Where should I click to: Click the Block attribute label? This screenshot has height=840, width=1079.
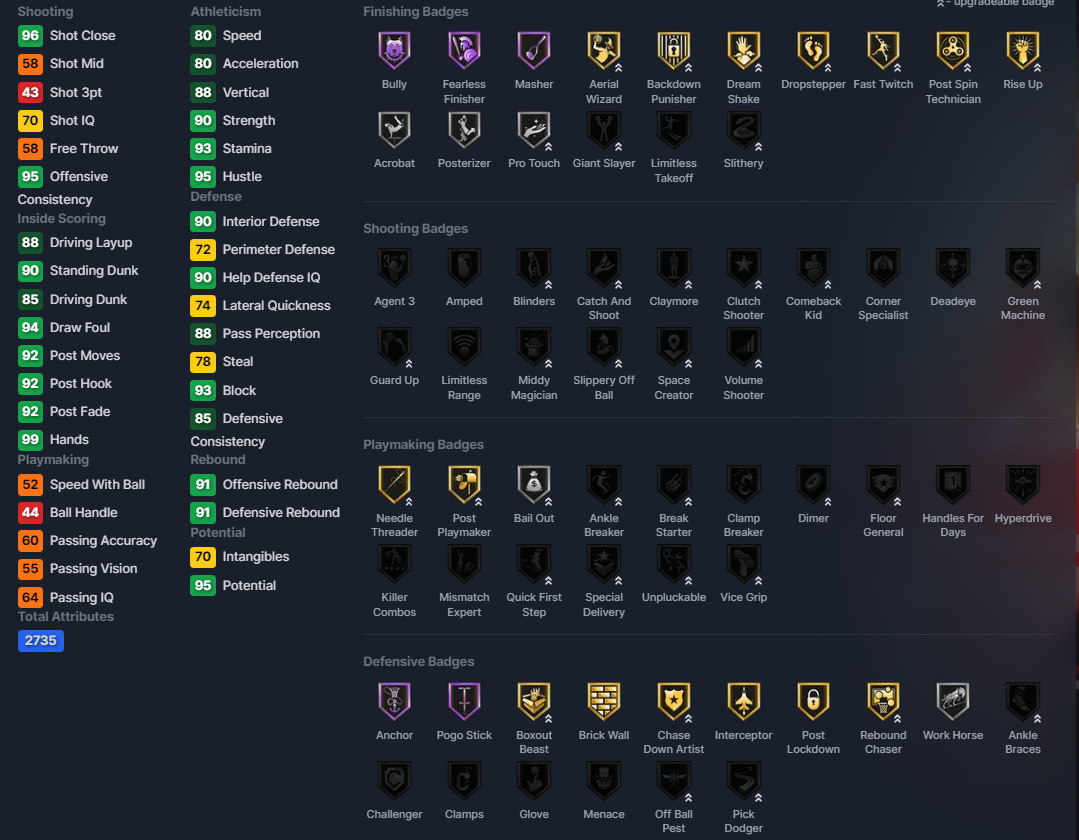point(239,390)
